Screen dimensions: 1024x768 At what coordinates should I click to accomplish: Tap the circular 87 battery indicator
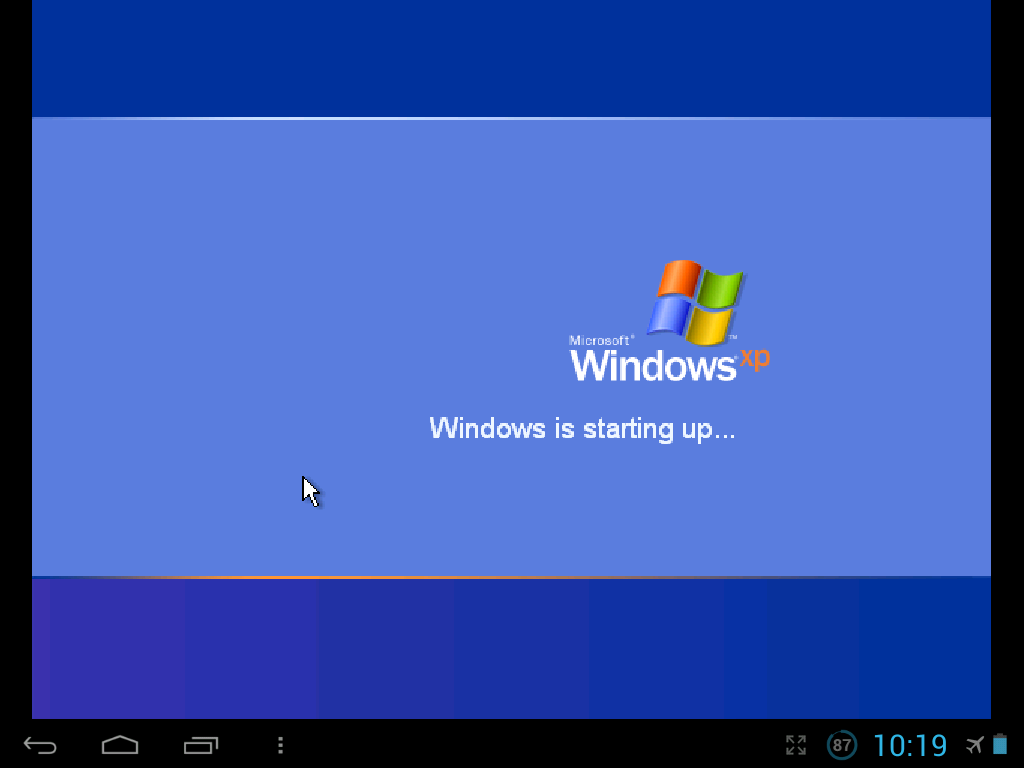[842, 745]
